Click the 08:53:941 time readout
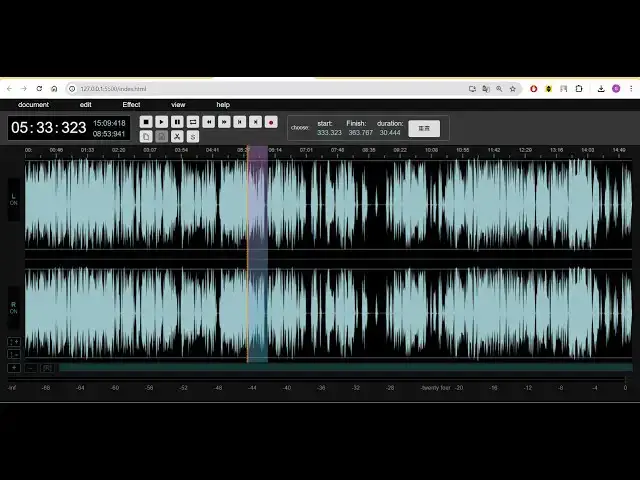The width and height of the screenshot is (640, 480). (109, 134)
